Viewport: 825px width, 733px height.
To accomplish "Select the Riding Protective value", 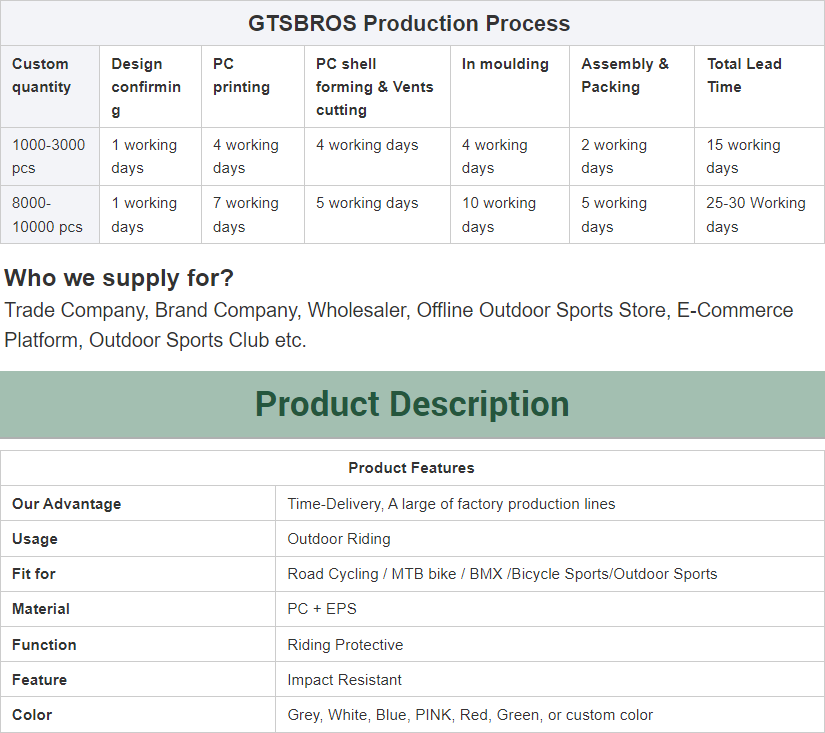I will tap(345, 645).
